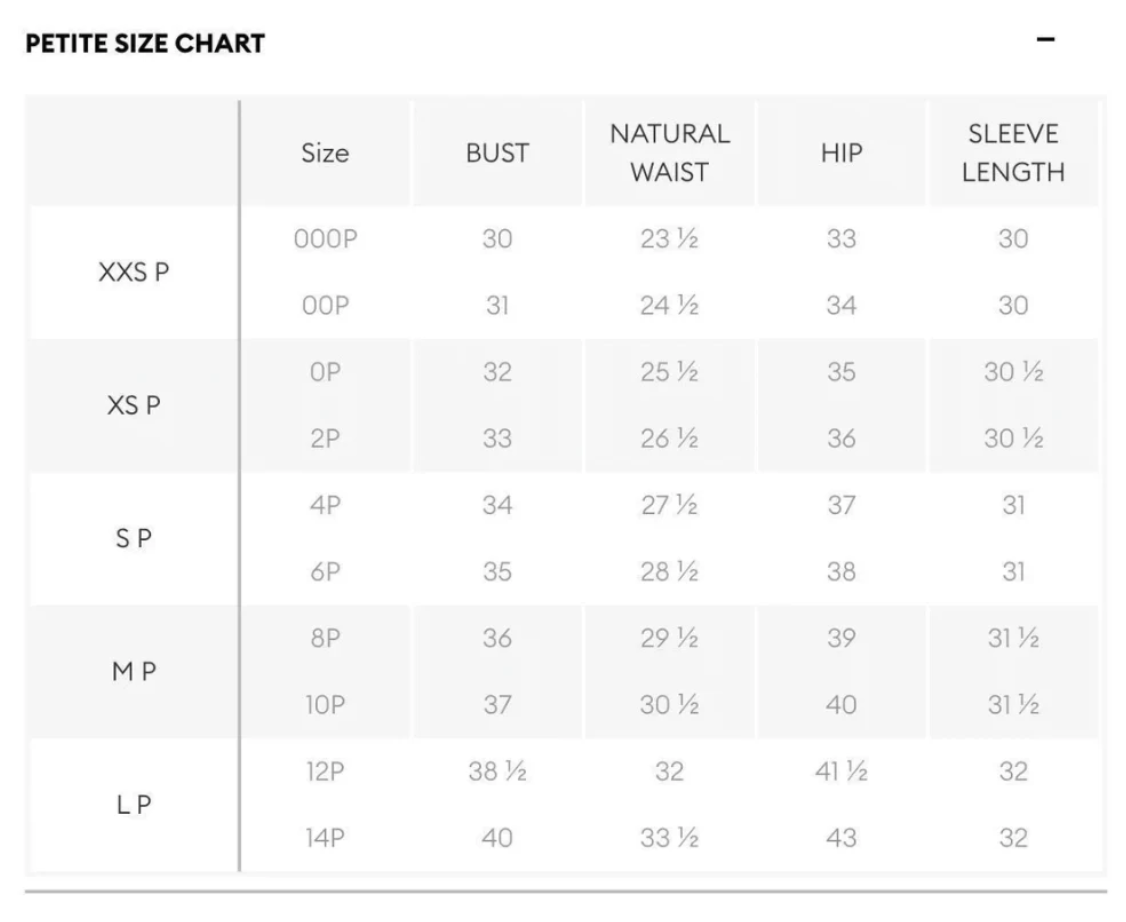Click the 41 ½ hip value
1126x922 pixels.
click(x=841, y=771)
